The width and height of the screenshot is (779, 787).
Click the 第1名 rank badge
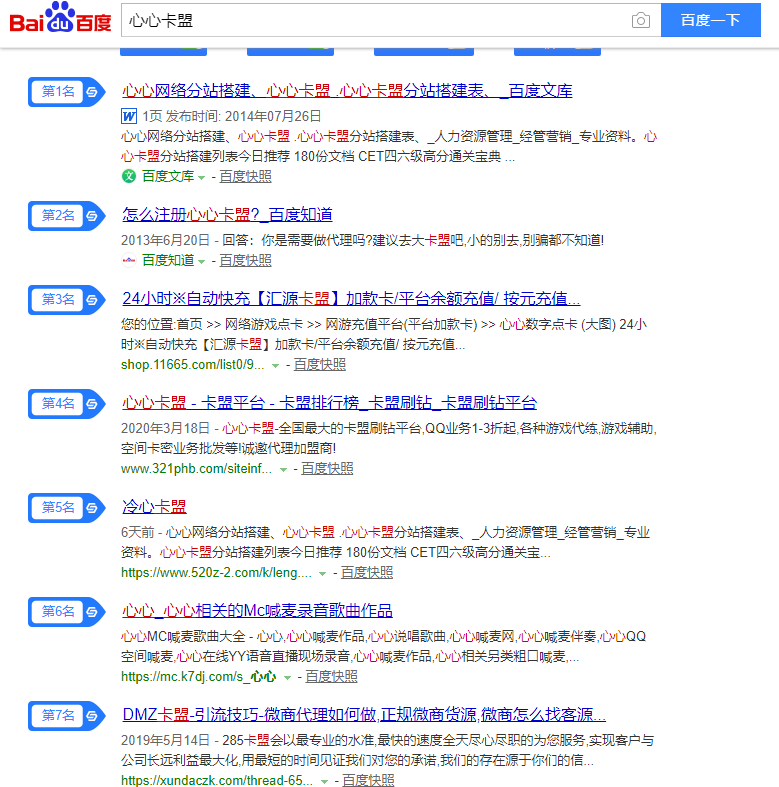(66, 92)
